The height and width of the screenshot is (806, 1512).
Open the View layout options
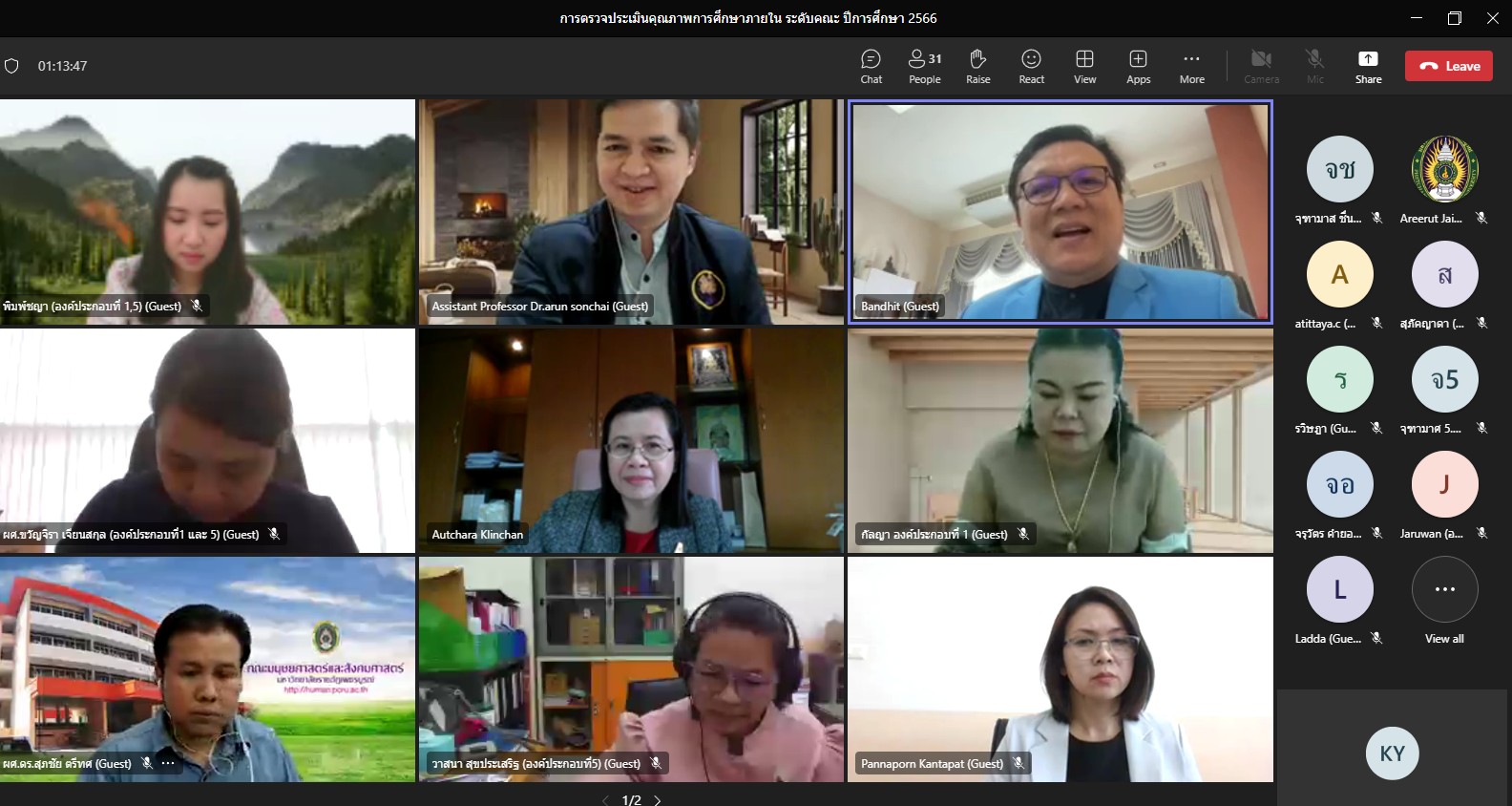[x=1084, y=66]
